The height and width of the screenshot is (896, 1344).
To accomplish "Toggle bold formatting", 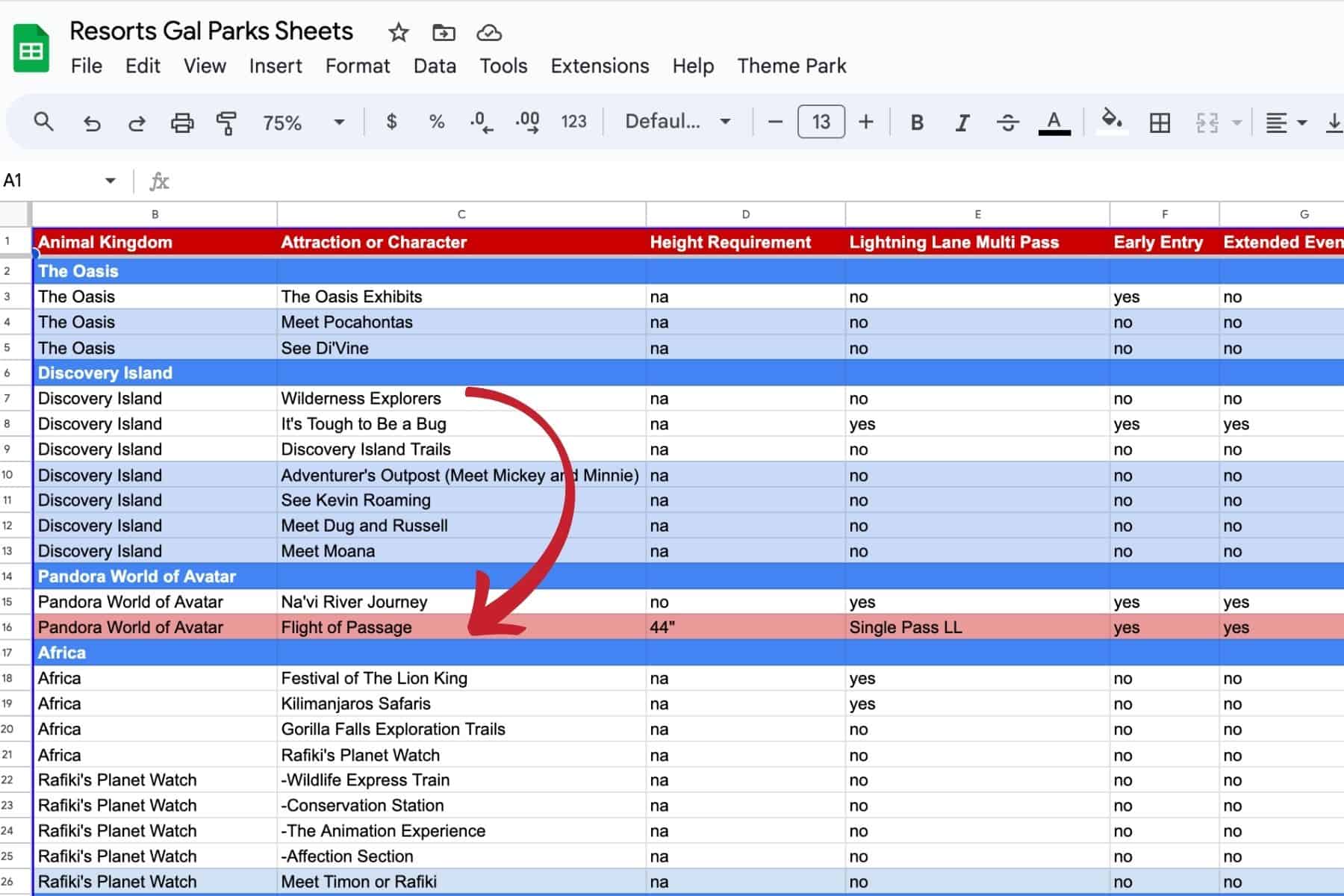I will pyautogui.click(x=917, y=122).
